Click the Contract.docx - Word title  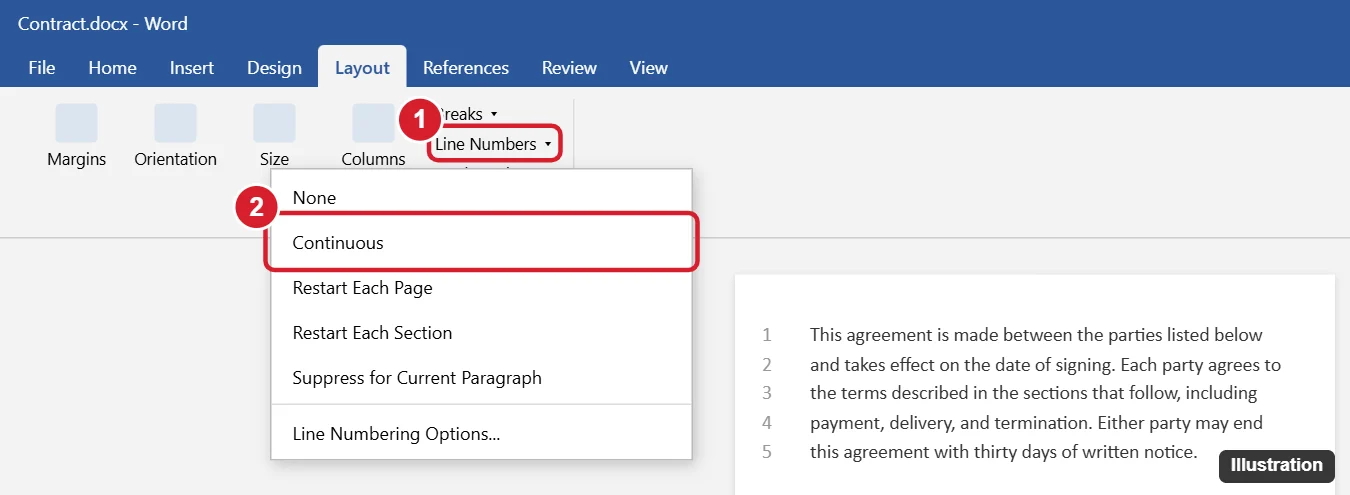click(103, 23)
